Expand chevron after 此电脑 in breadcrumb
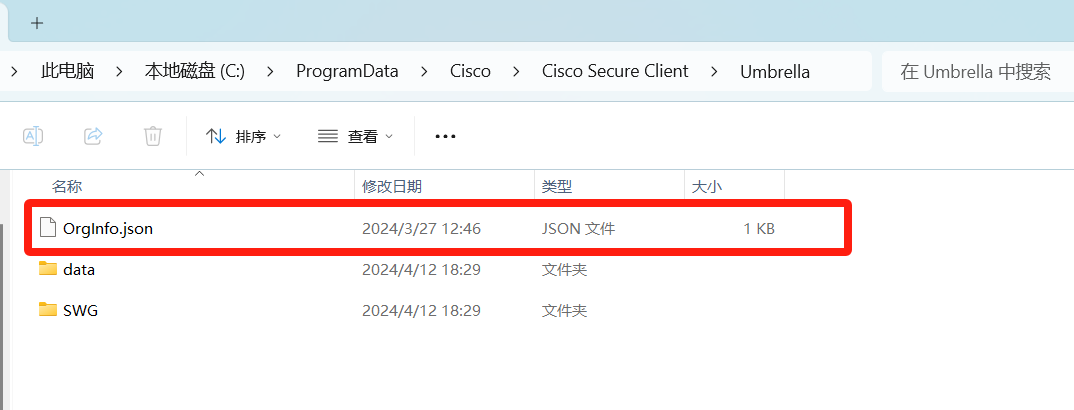 [x=119, y=71]
